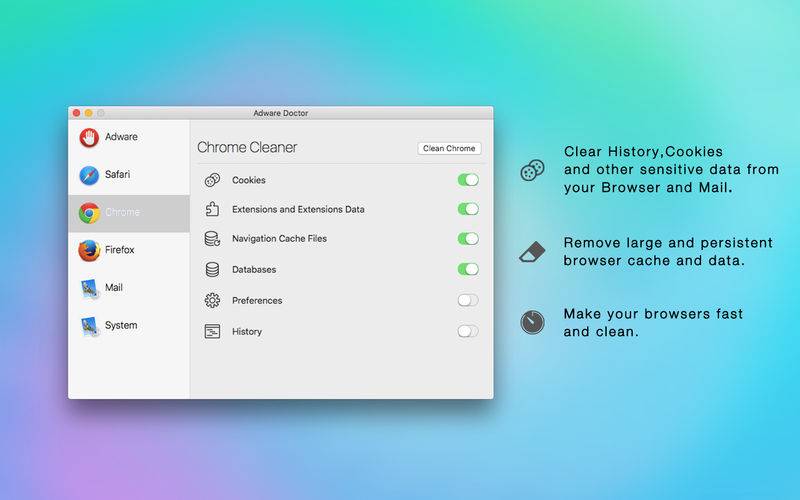Click the Extensions and Extensions Data label
The image size is (800, 500).
[x=298, y=209]
